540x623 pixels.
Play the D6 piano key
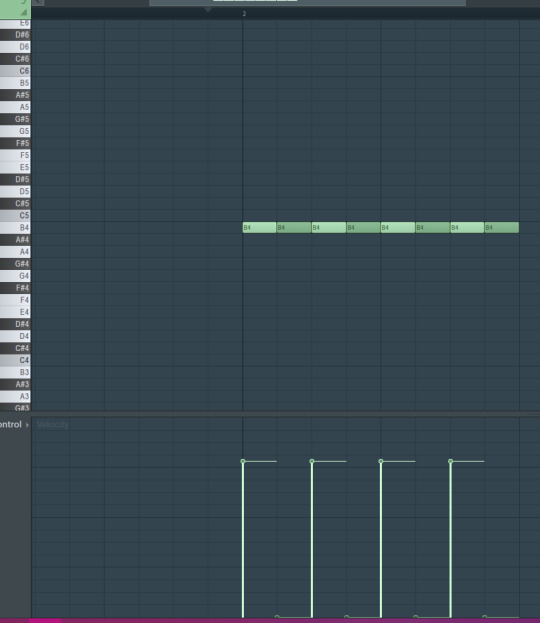[15, 47]
